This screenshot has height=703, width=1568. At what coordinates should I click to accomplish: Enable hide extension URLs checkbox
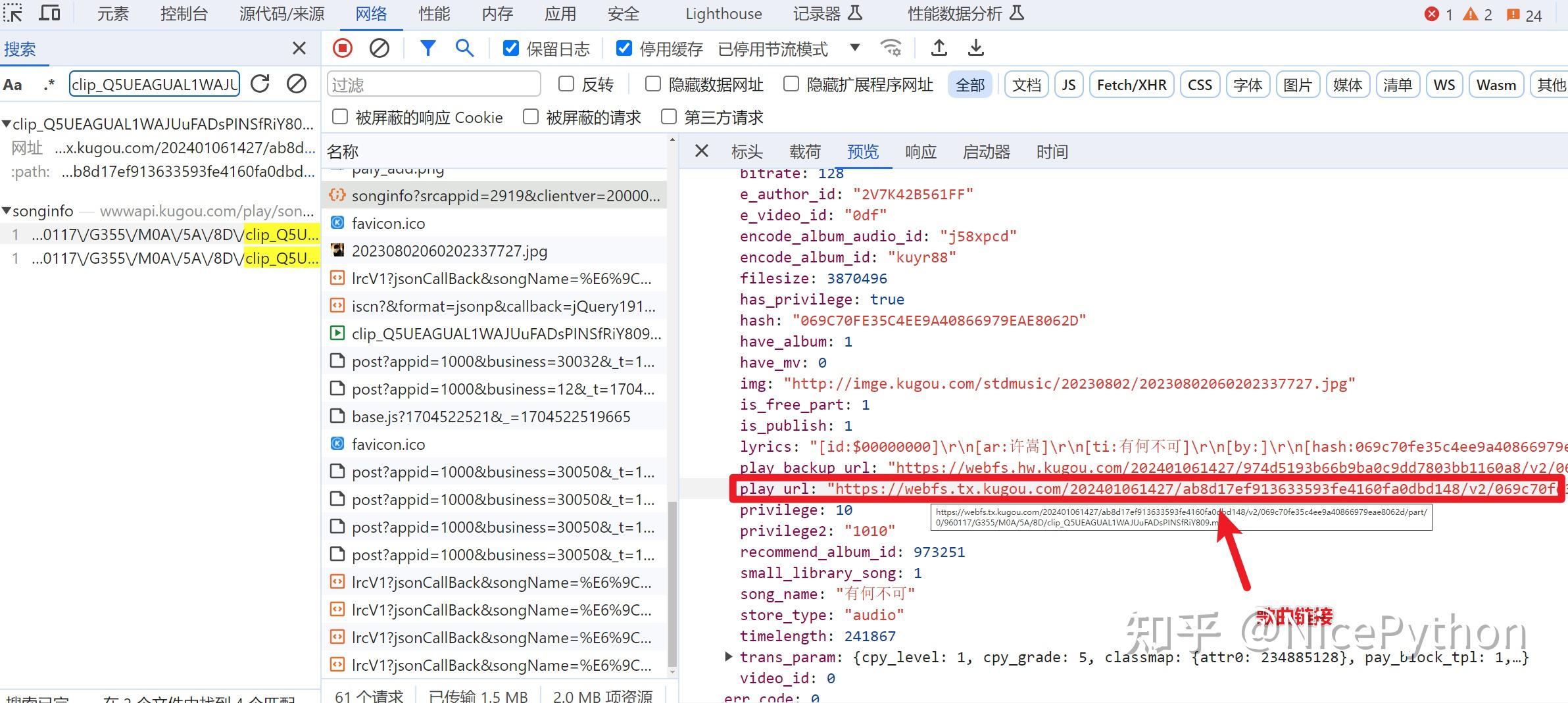791,84
